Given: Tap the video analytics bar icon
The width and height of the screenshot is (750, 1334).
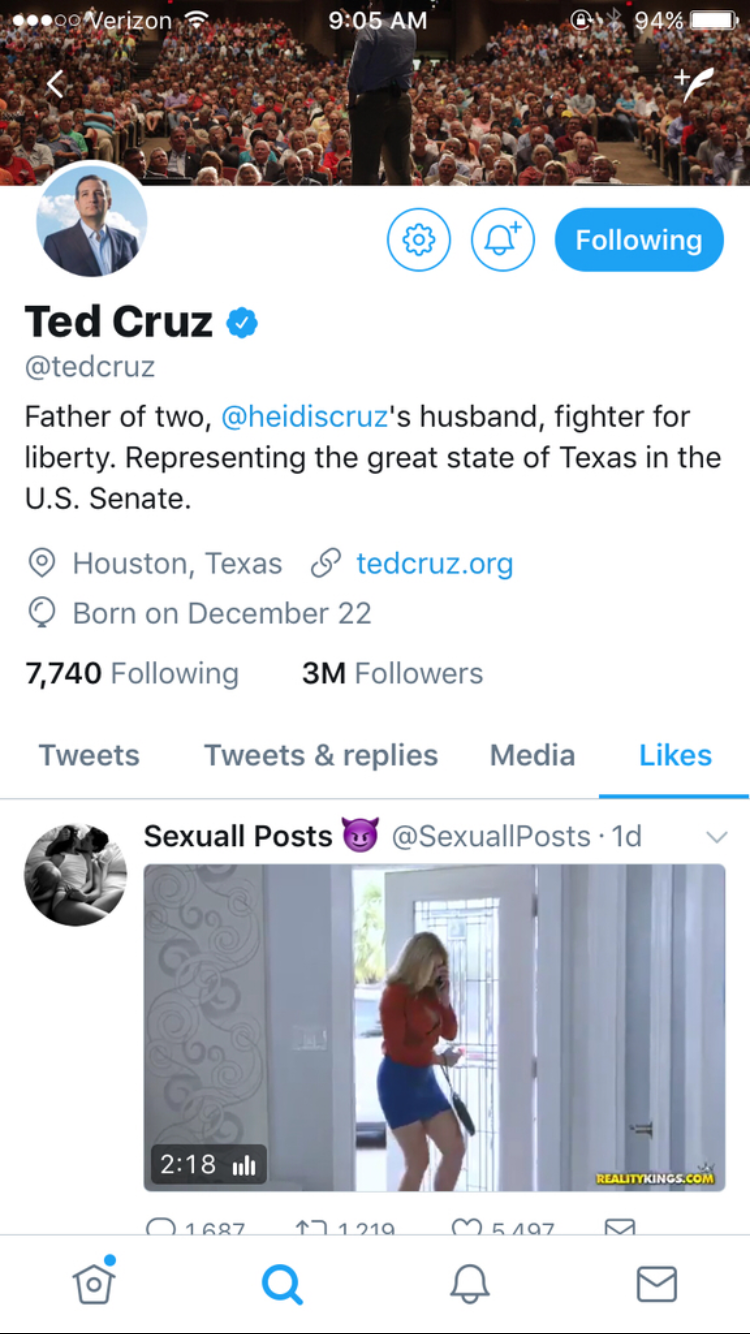Looking at the screenshot, I should click(243, 1163).
